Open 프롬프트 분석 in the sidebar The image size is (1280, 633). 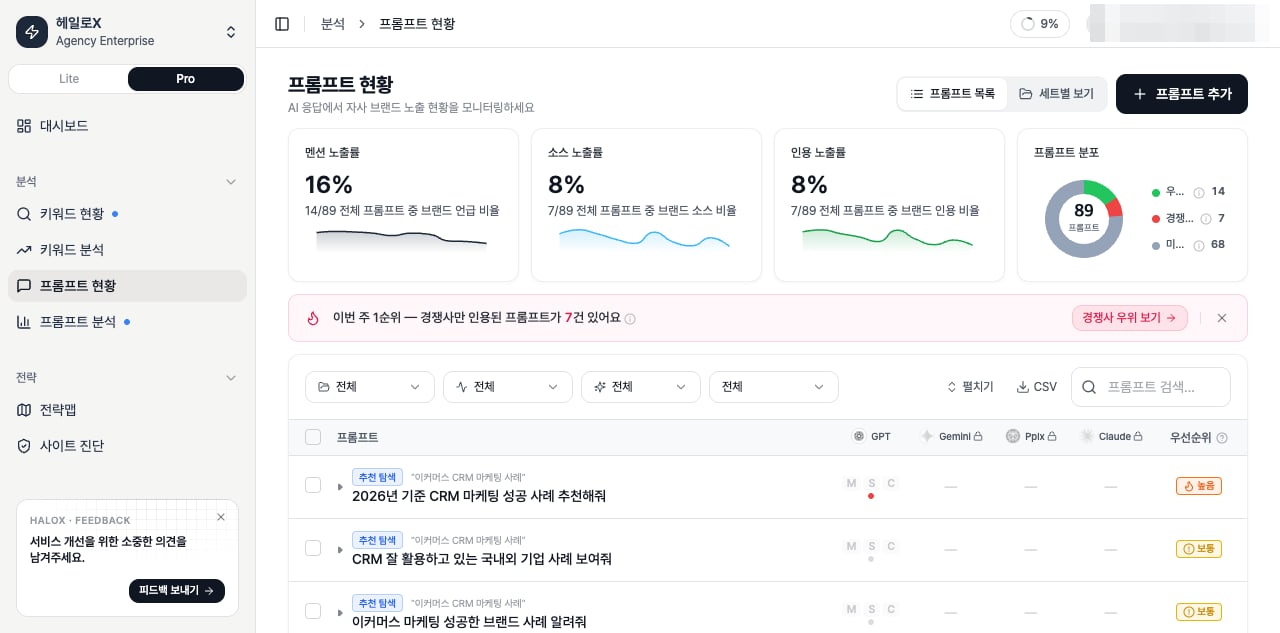127,322
